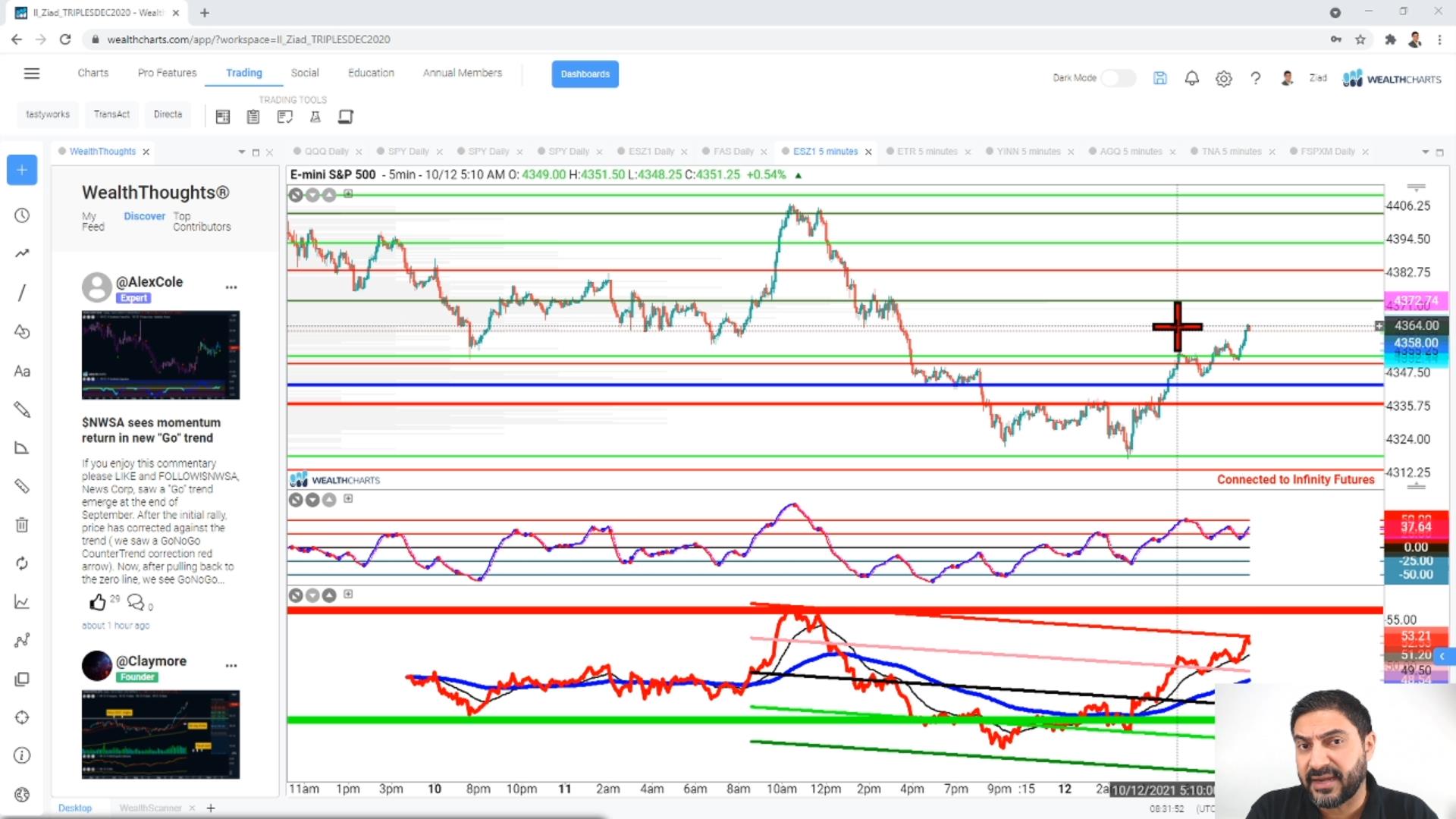1456x819 pixels.
Task: Open the Education menu tab
Action: (371, 73)
